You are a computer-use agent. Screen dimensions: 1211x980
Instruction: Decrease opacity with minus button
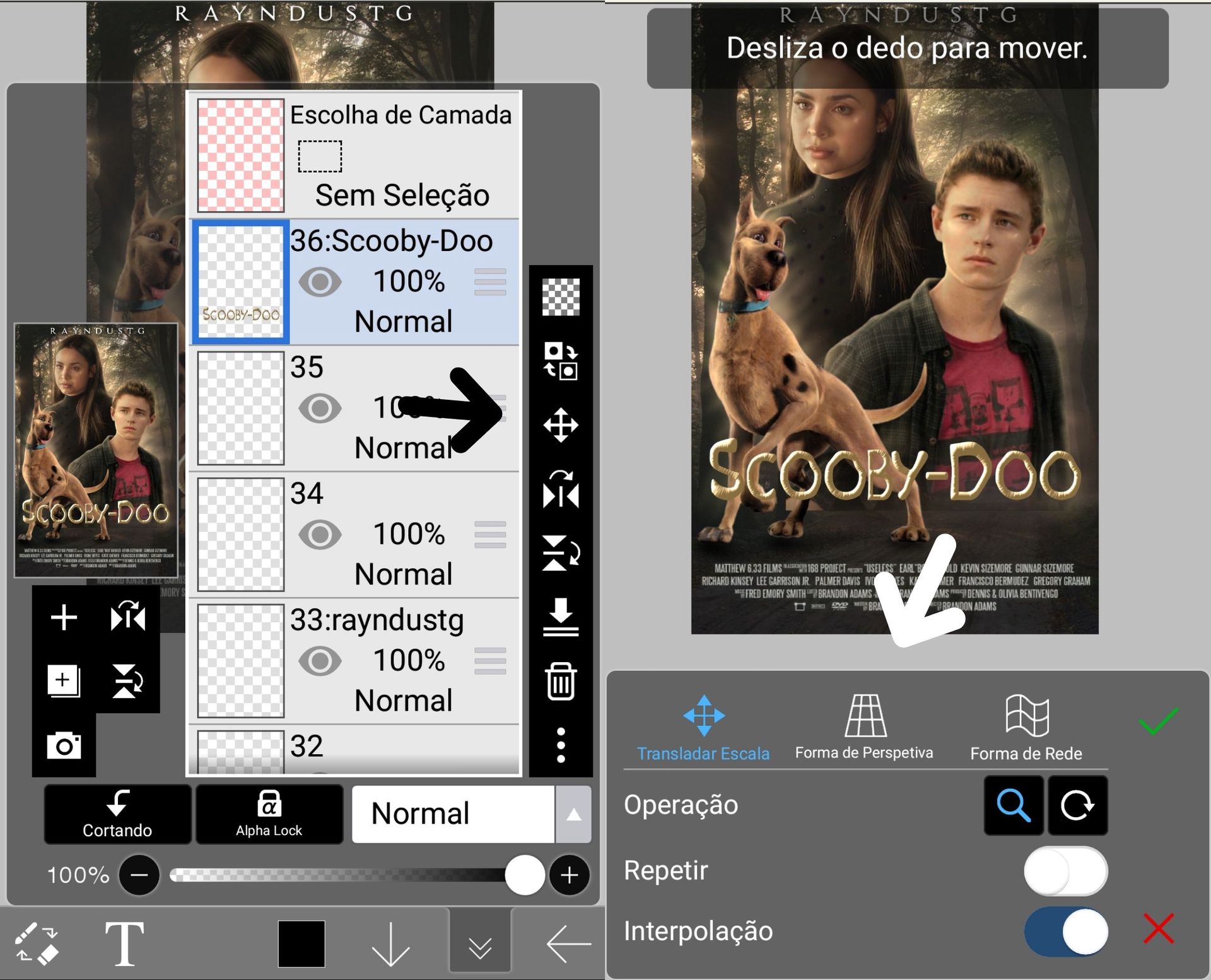coord(139,875)
